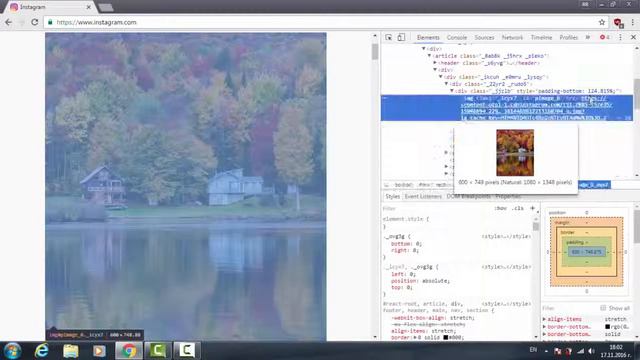
Task: Click the red error count indicator
Action: pos(605,37)
